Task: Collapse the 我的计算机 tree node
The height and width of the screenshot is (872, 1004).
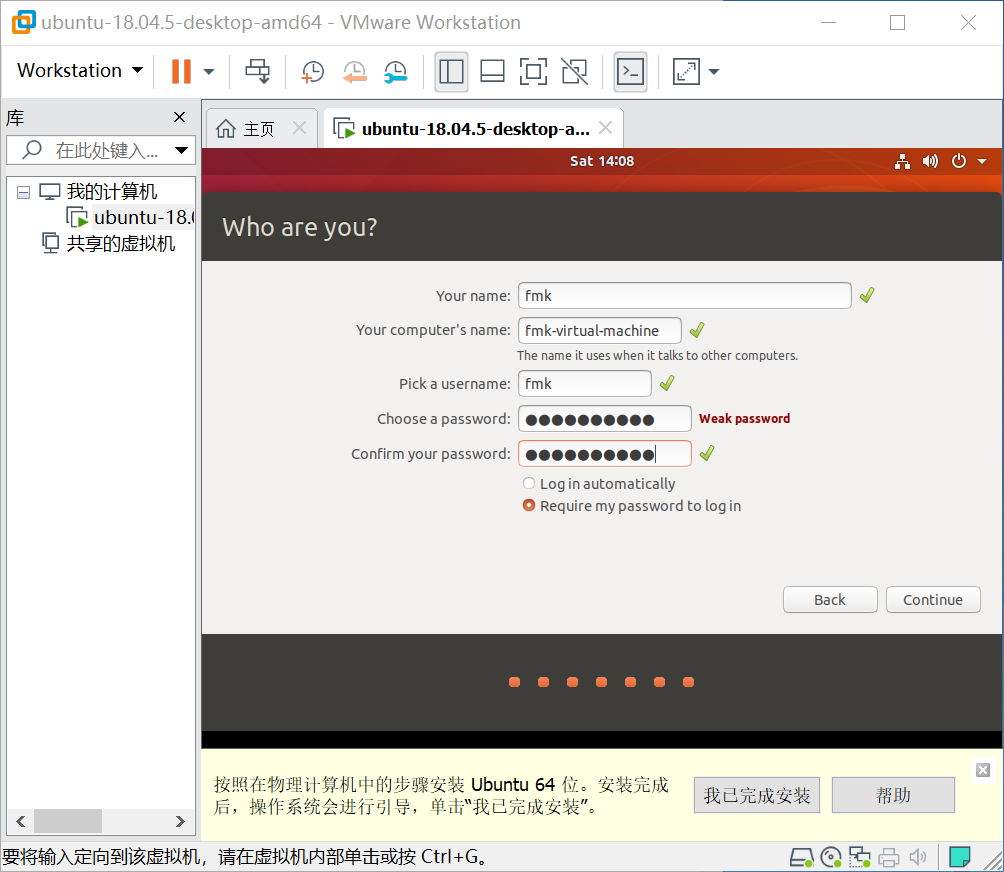Action: [23, 192]
